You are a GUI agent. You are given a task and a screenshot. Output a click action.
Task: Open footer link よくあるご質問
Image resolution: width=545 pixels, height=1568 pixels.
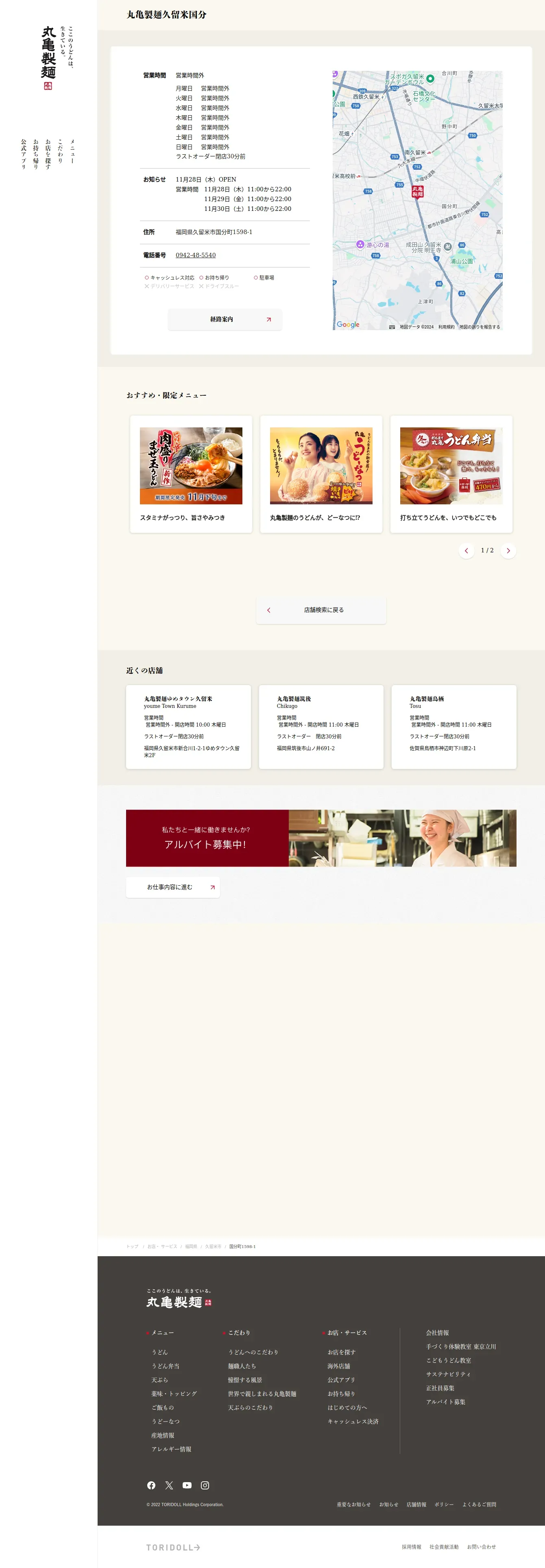(479, 1504)
